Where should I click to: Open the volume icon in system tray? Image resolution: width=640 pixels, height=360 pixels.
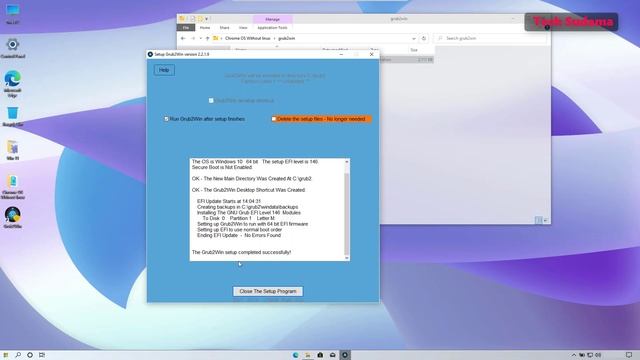598,355
